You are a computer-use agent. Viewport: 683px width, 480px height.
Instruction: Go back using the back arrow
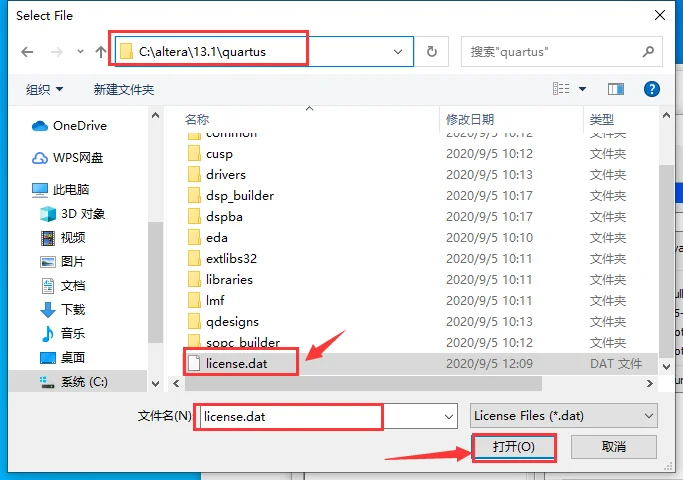click(27, 52)
